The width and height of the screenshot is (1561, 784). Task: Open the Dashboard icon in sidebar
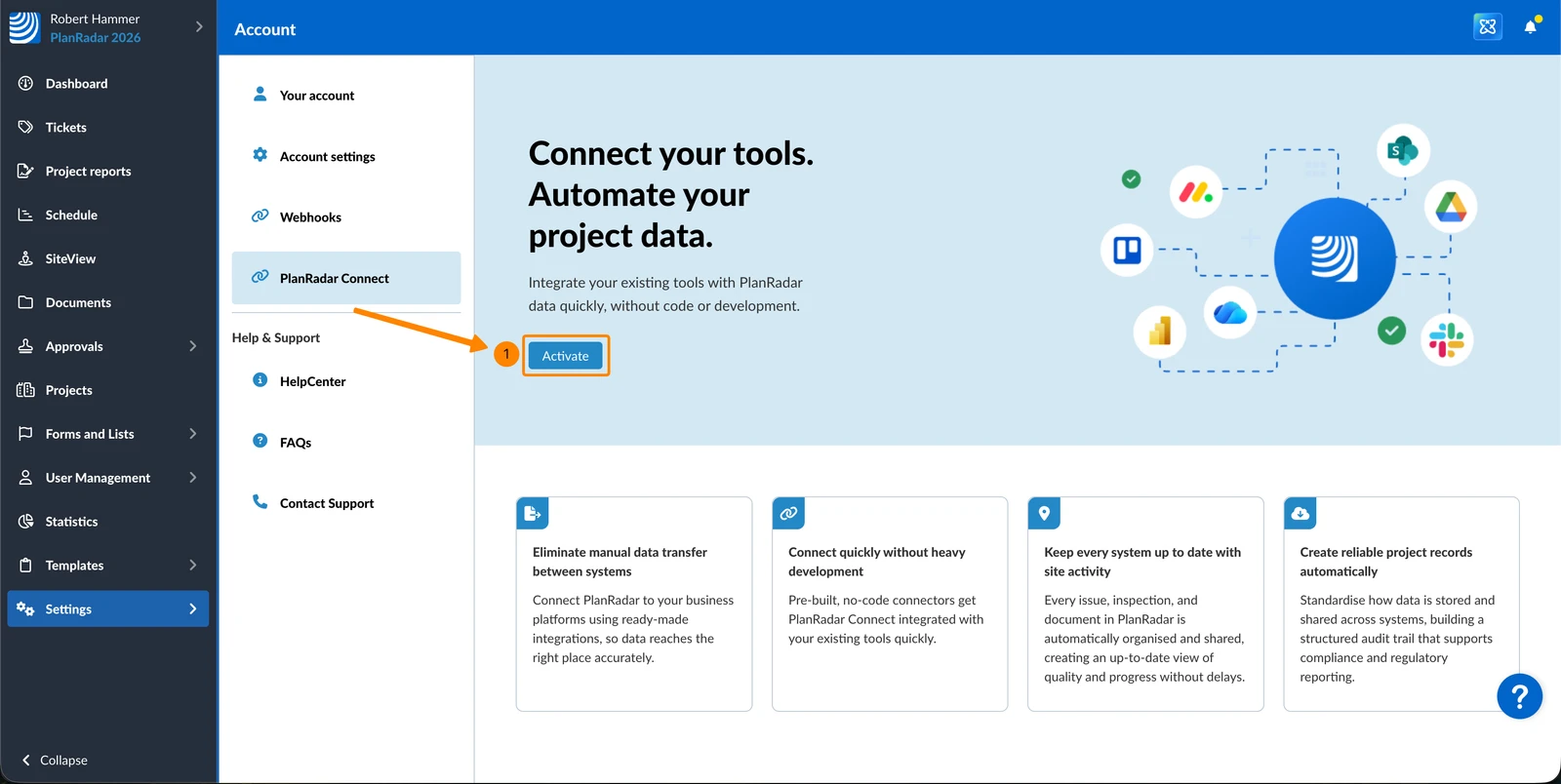point(25,83)
